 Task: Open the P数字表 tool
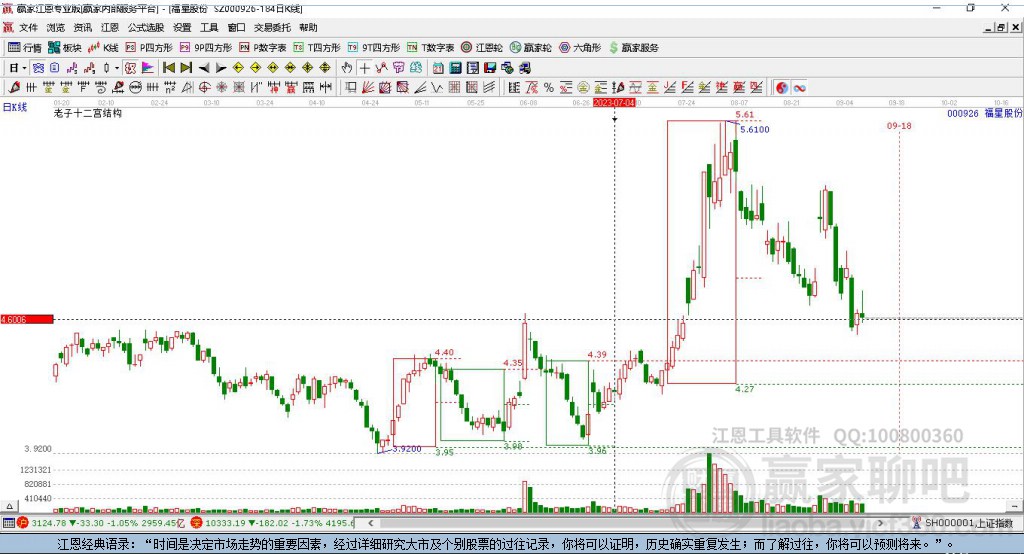[263, 48]
